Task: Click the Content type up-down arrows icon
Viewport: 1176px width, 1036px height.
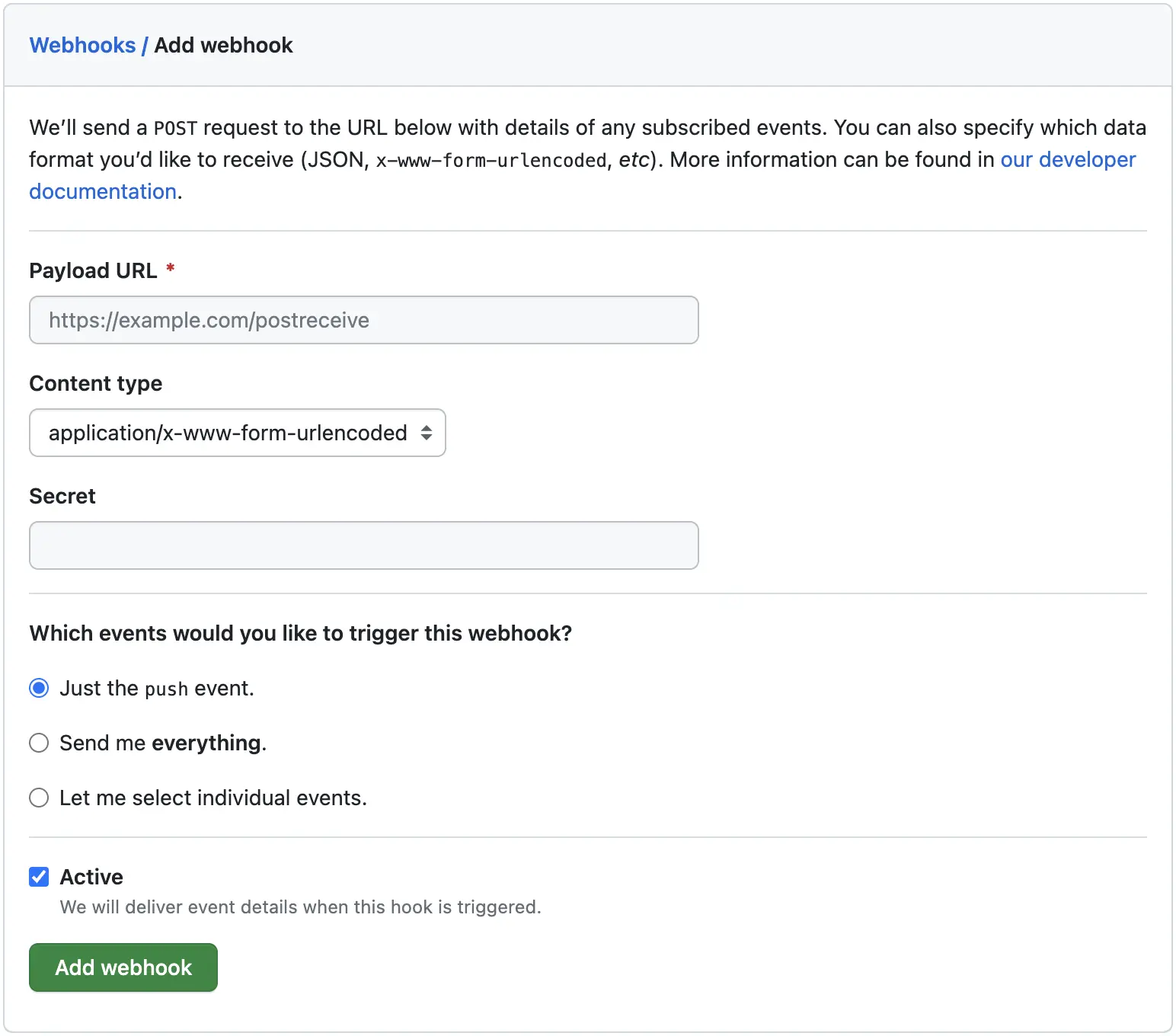Action: click(x=427, y=433)
